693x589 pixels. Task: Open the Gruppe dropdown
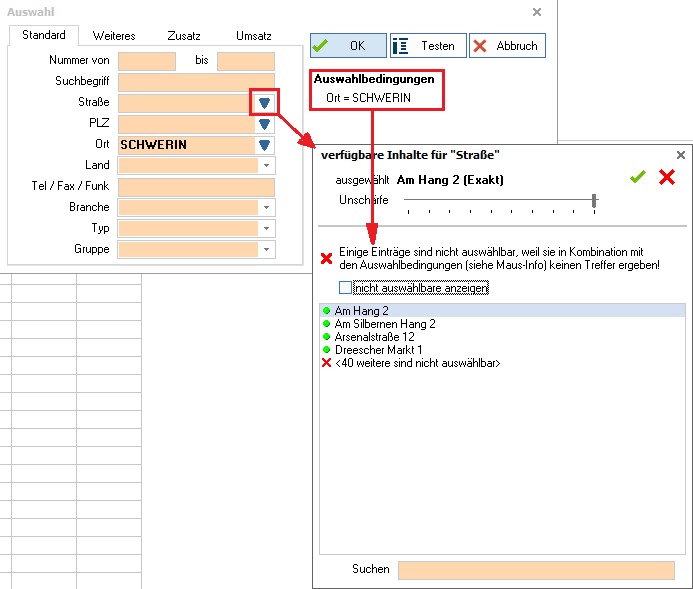coord(266,249)
